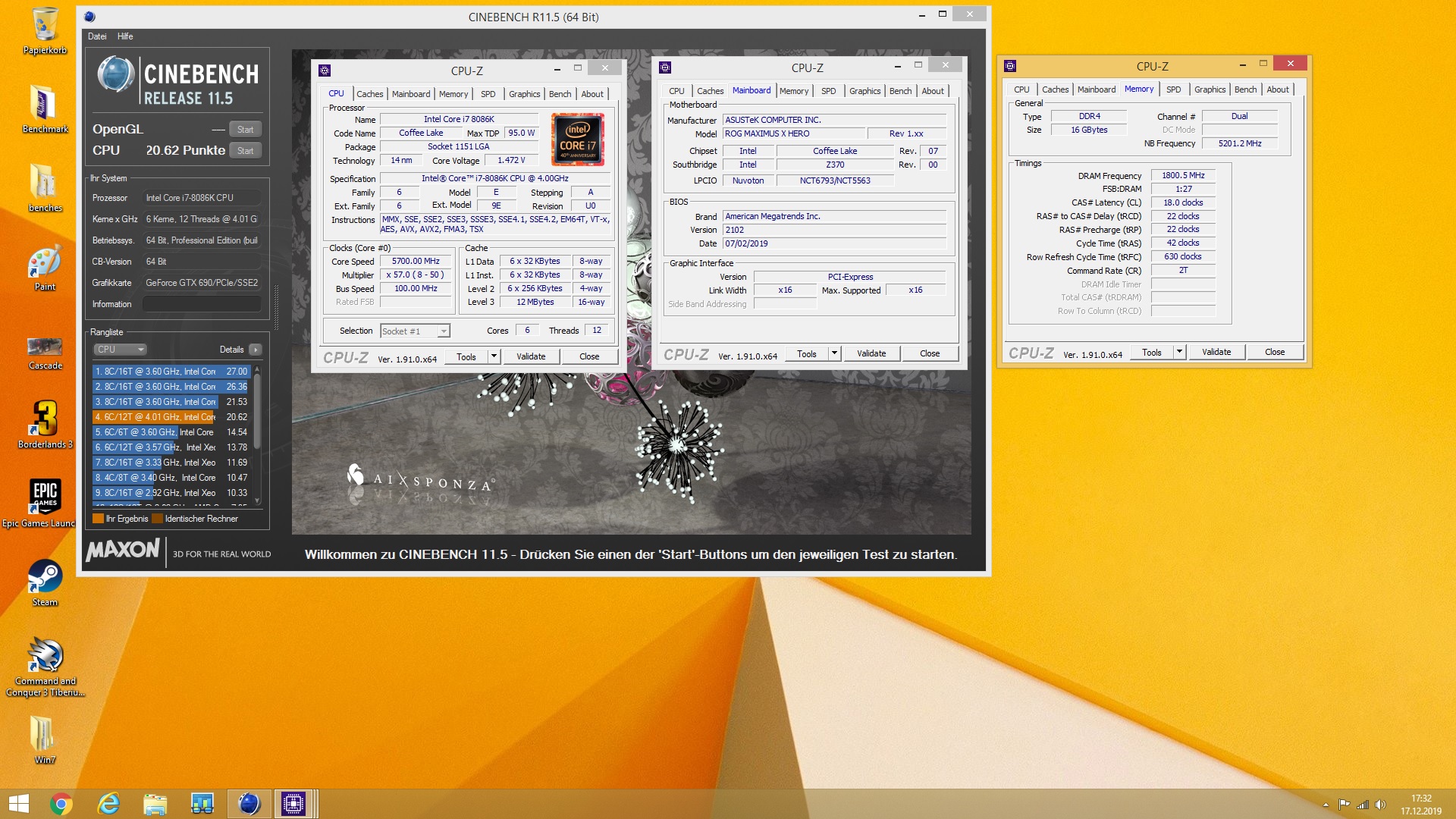Open the Papierkorb recycle bin icon
This screenshot has height=819, width=1456.
(x=45, y=30)
